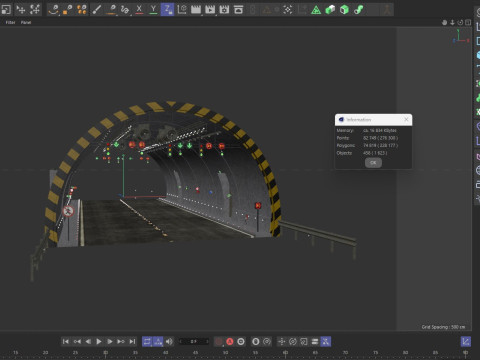480x360 pixels.
Task: Click frame 90 marker on timeline ruler
Action: point(466,352)
